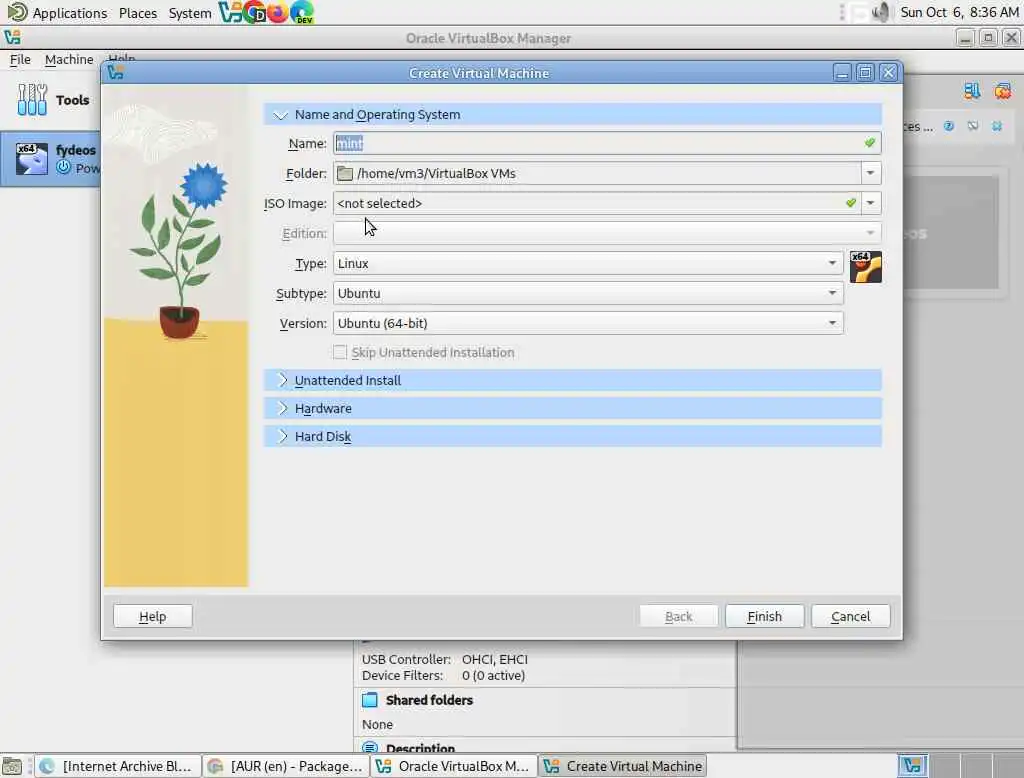Image resolution: width=1024 pixels, height=778 pixels.
Task: Open the volume control in system tray
Action: click(x=881, y=12)
